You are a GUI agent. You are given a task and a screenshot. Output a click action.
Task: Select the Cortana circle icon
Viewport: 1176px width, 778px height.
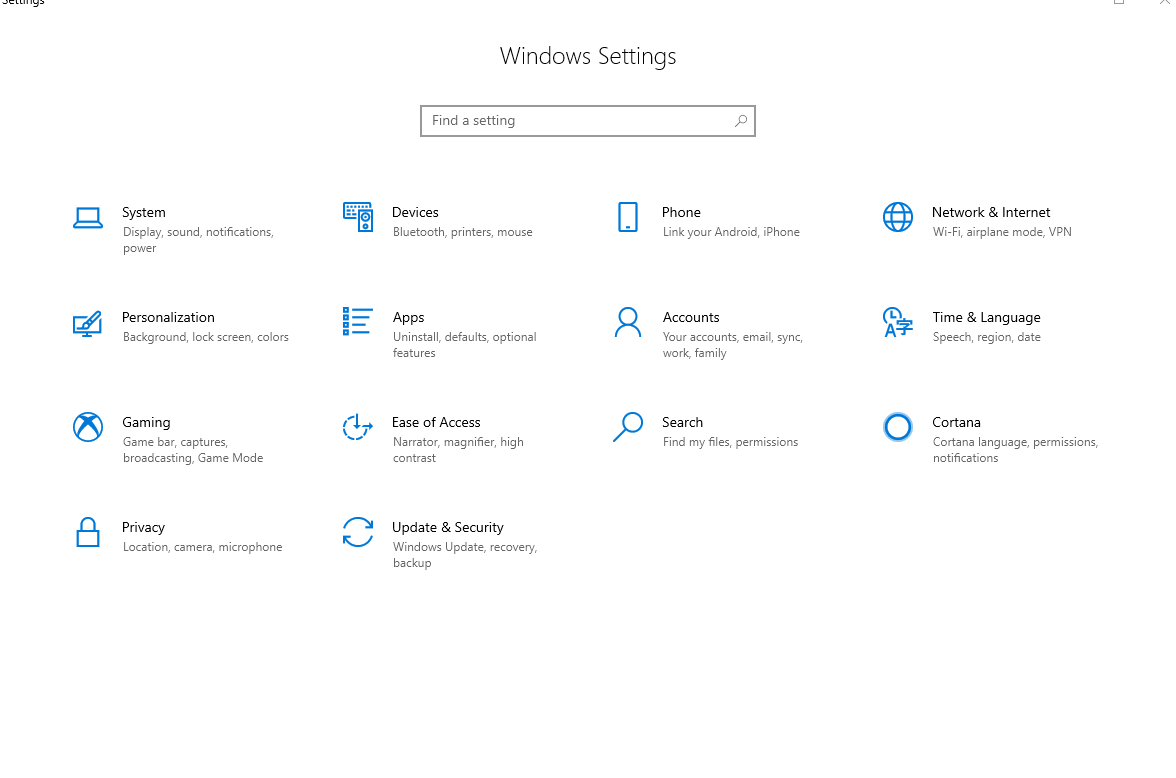(898, 427)
